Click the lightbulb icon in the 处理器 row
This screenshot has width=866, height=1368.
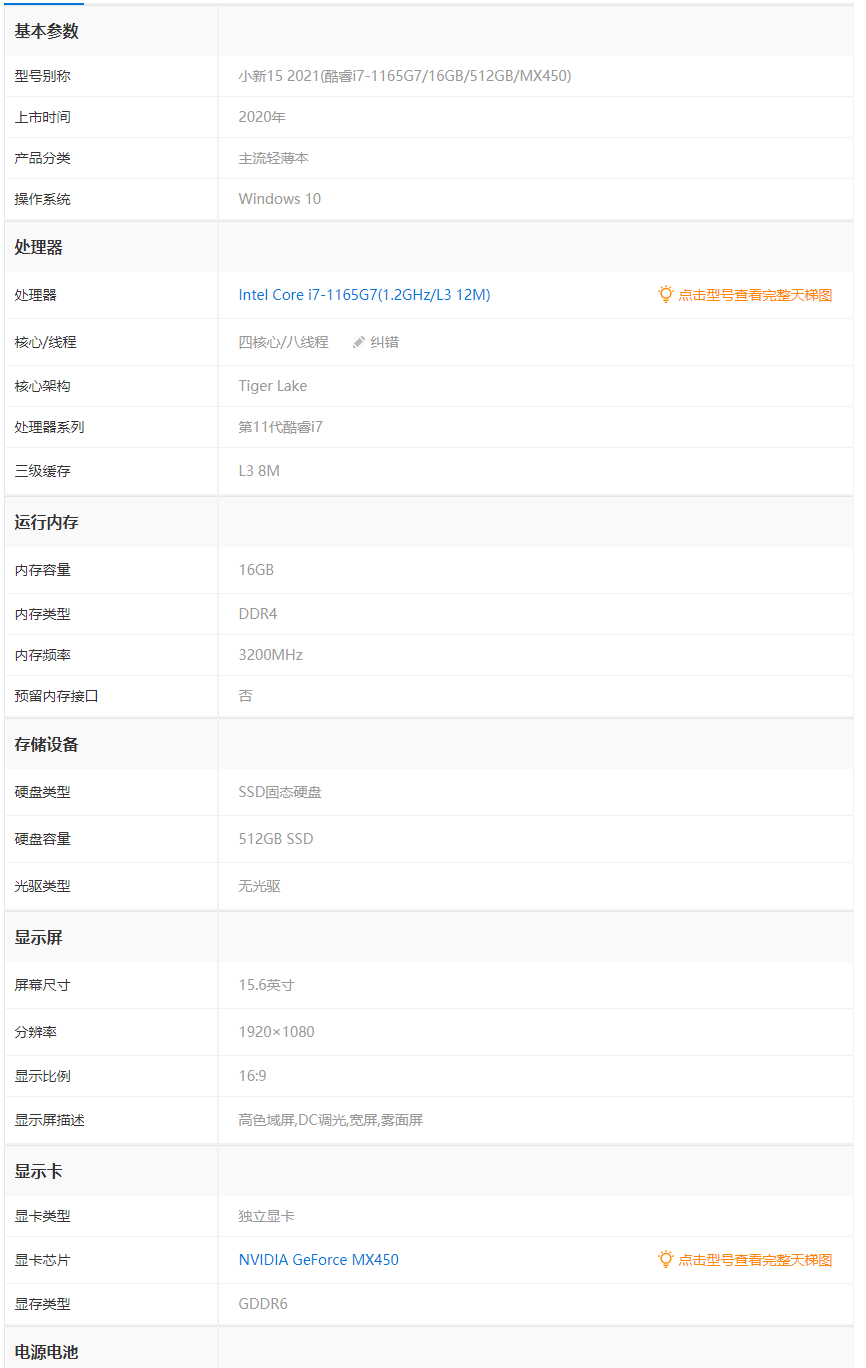tap(666, 294)
